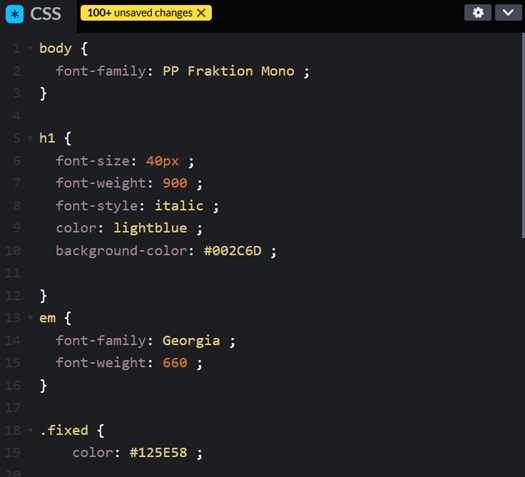Screen dimensions: 525x477
Task: Click the #002C6D background color value
Action: tap(233, 251)
